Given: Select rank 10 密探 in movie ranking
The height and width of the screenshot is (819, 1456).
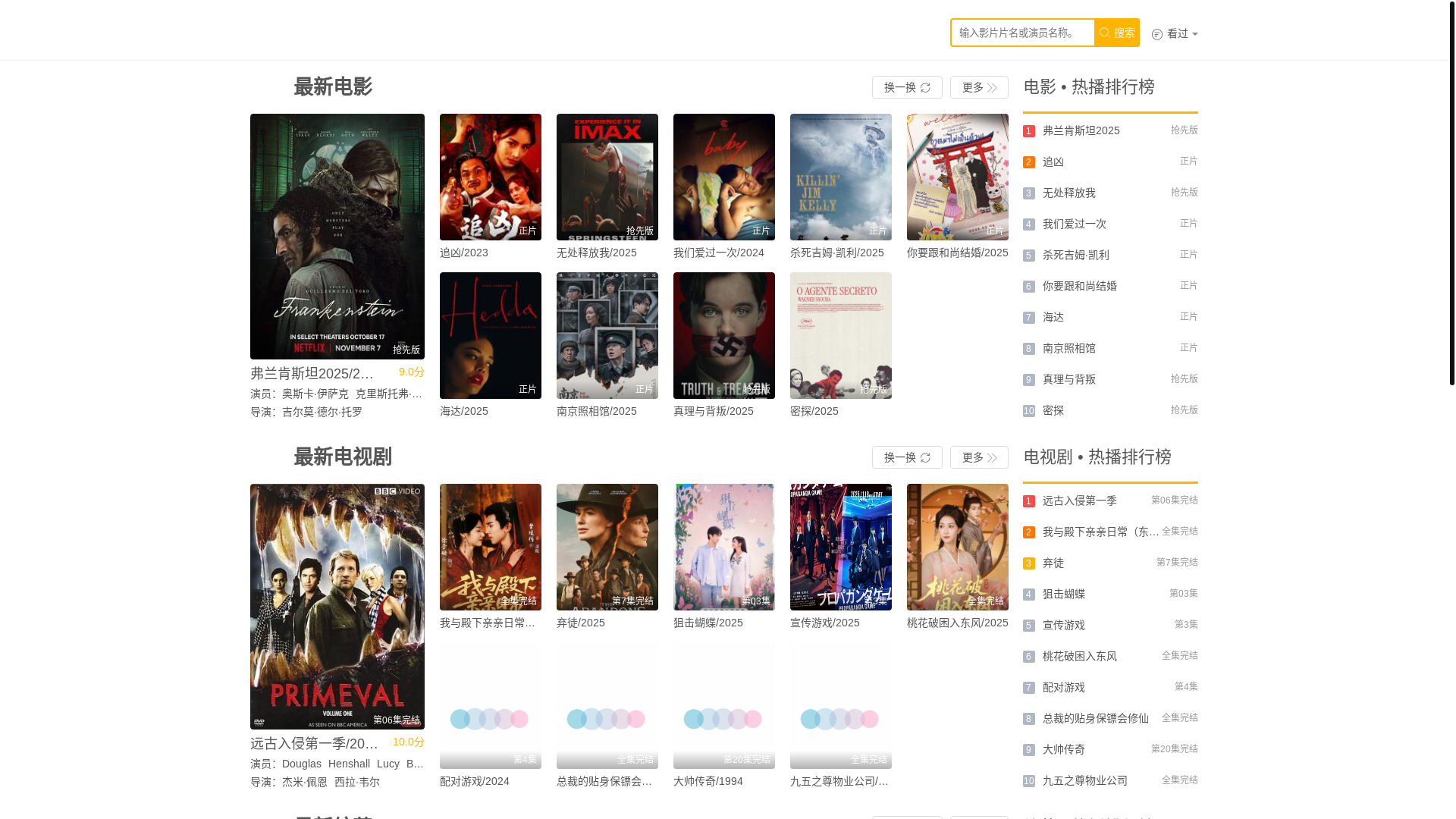Looking at the screenshot, I should click(1053, 410).
